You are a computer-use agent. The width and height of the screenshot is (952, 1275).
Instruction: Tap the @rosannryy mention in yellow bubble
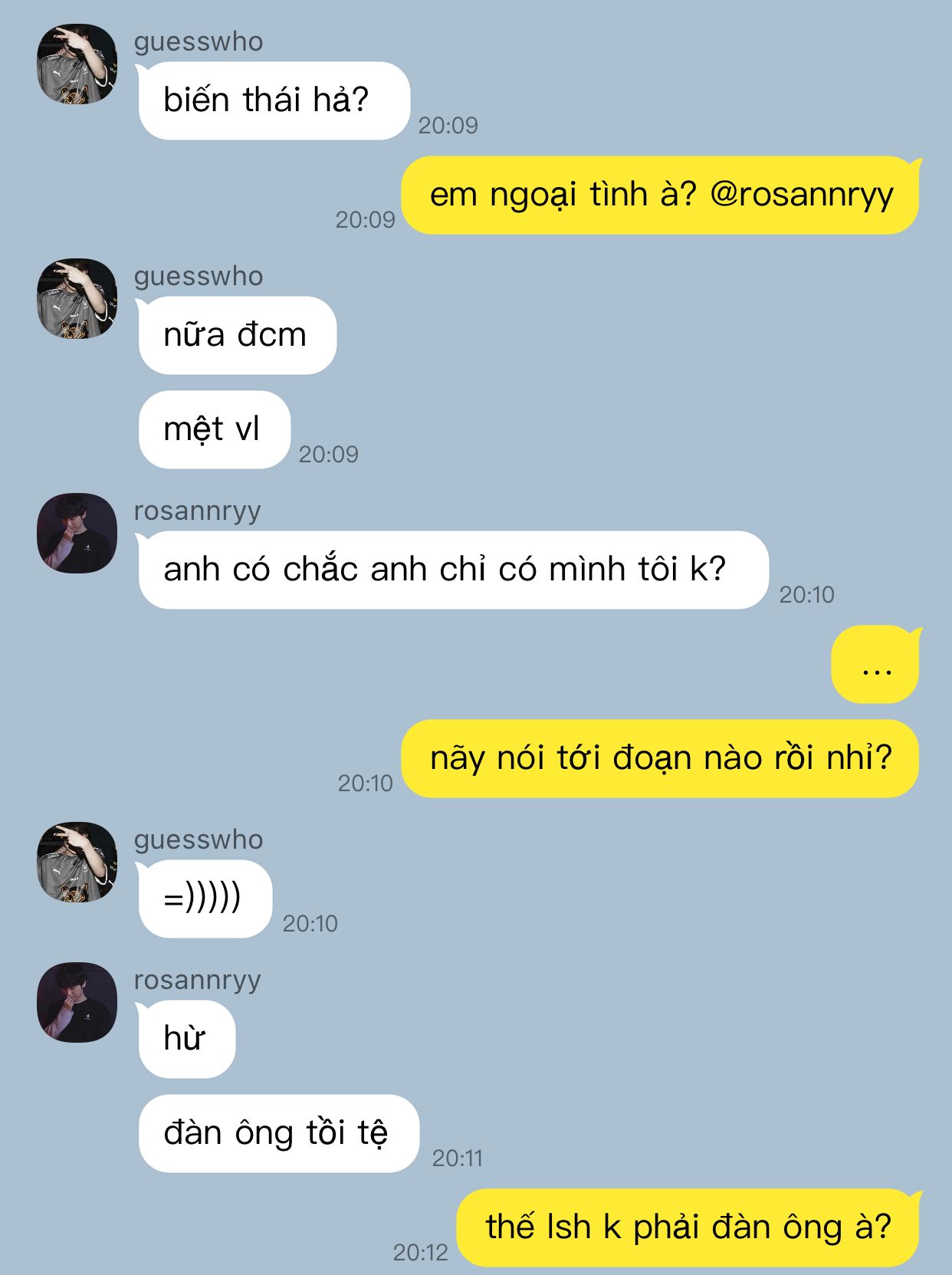point(802,195)
